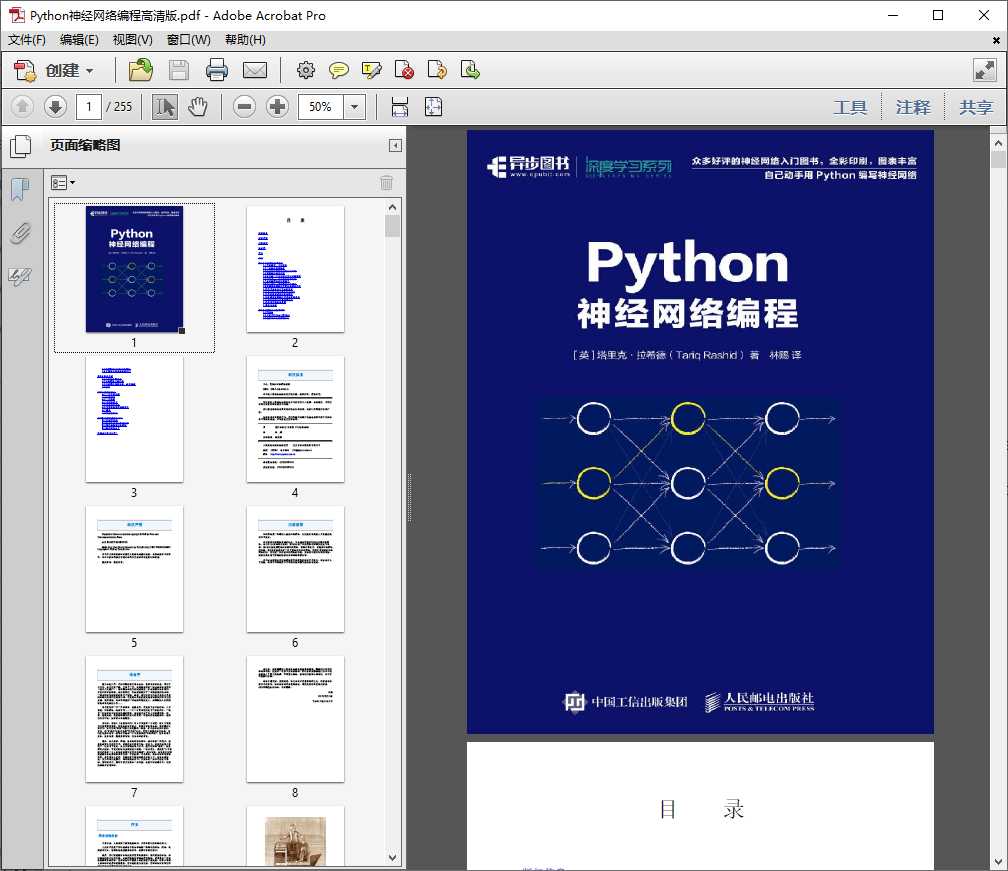
Task: Click thumbnail pane scroll down arrow
Action: [393, 858]
